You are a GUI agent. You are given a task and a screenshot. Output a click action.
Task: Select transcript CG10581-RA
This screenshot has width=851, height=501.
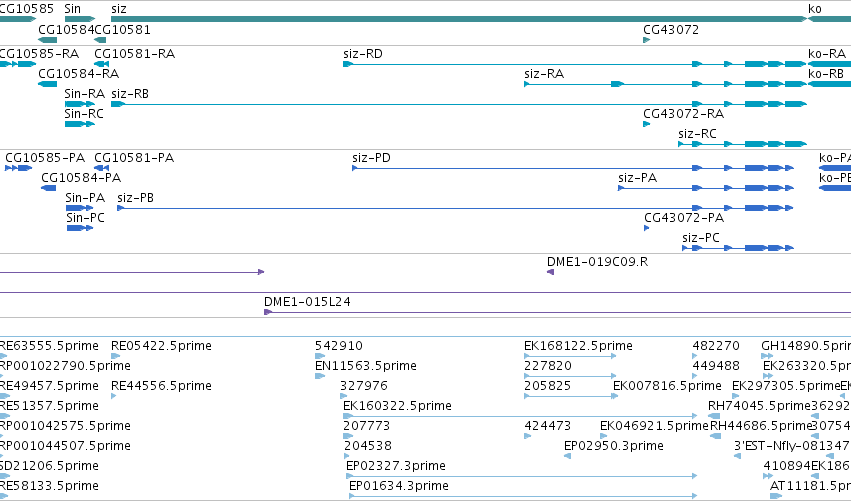135,54
